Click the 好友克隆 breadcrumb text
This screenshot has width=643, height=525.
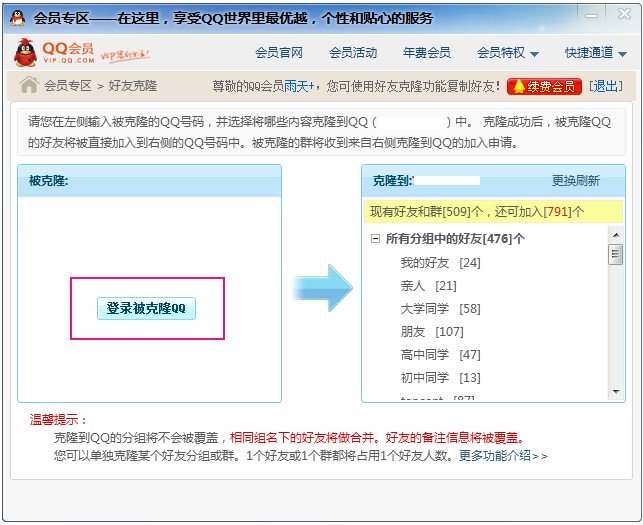click(133, 86)
